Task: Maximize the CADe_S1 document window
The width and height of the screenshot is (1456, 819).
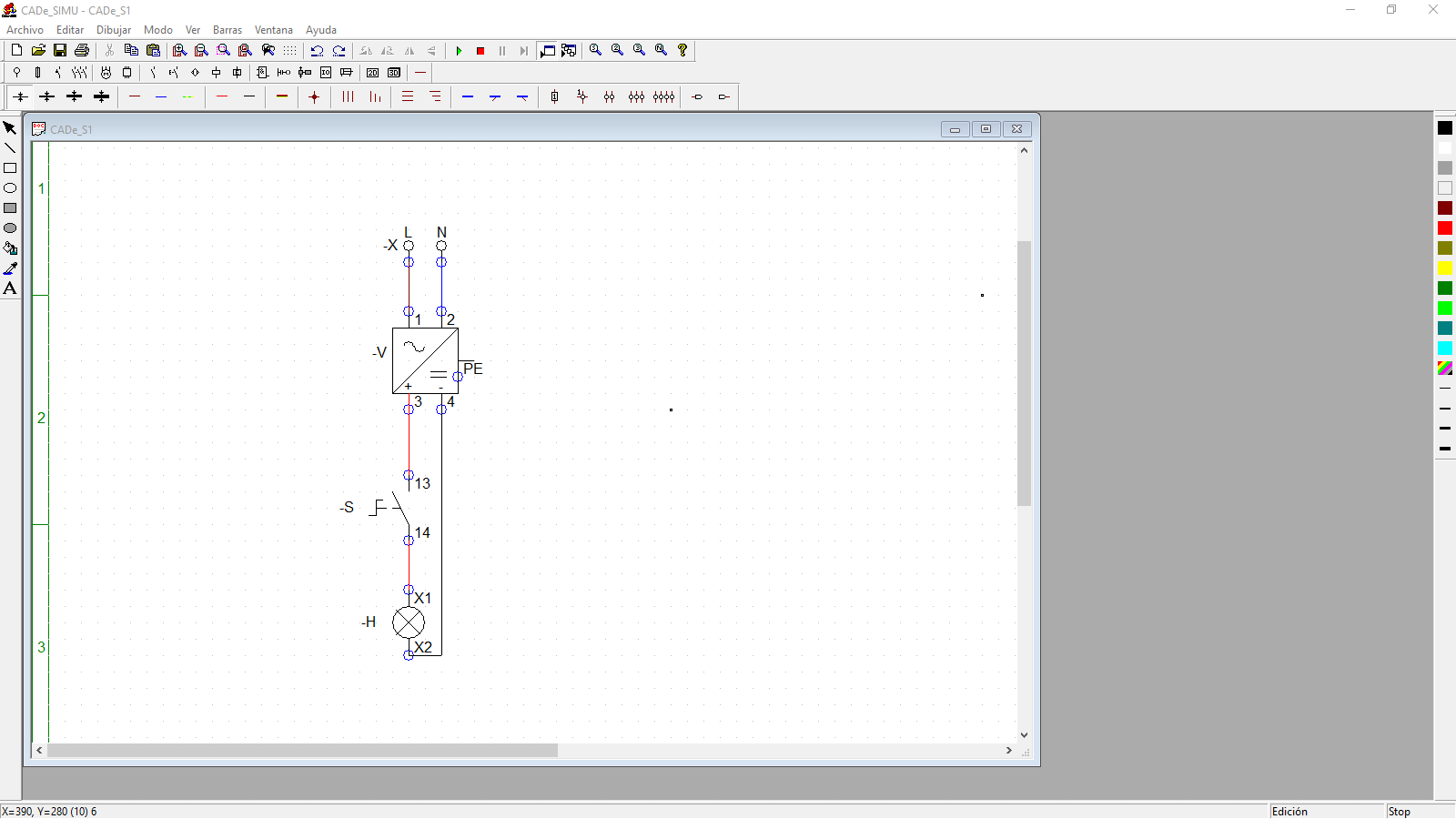Action: (x=986, y=129)
